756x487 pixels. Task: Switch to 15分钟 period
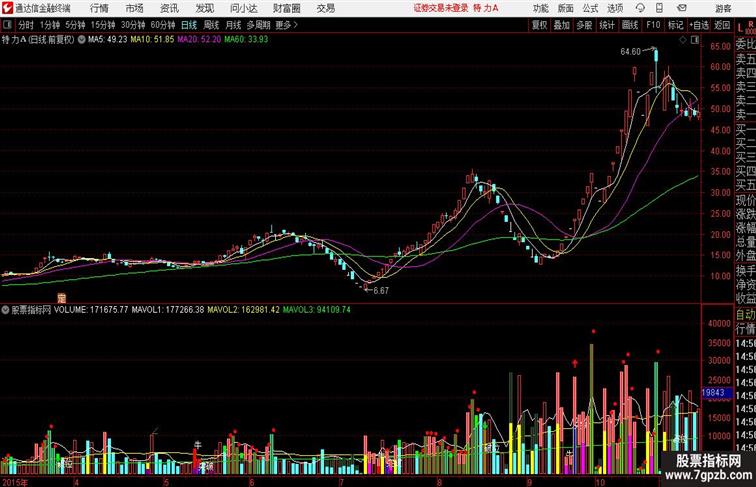(x=103, y=25)
